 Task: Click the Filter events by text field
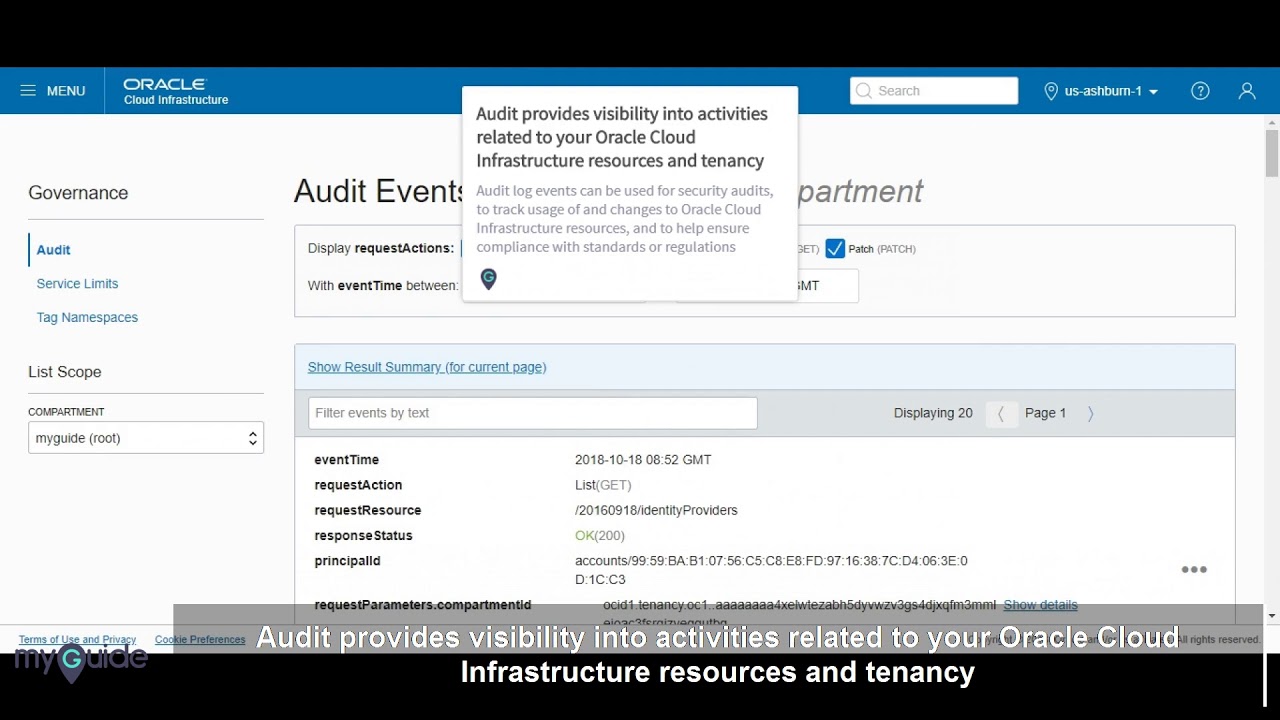point(533,413)
